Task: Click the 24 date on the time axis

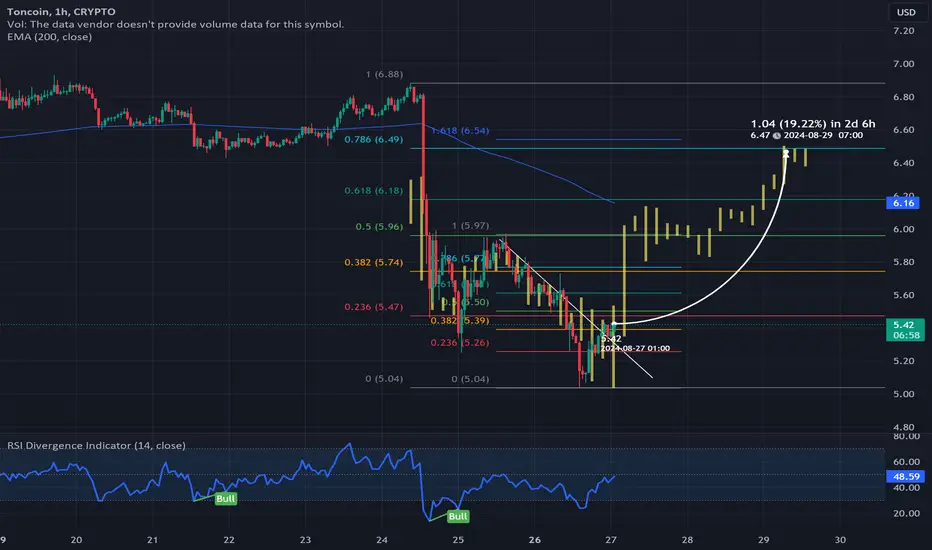Action: 382,540
